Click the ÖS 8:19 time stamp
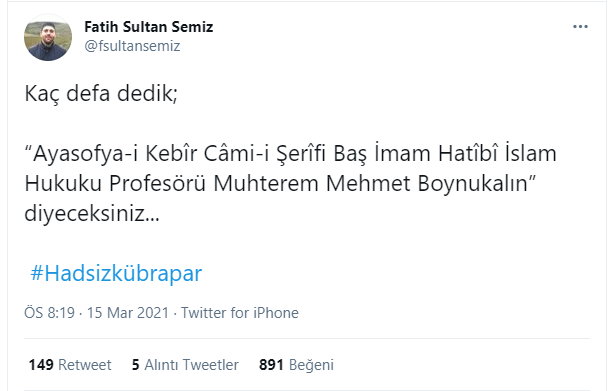Viewport: 616px width, 391px height. click(x=50, y=313)
